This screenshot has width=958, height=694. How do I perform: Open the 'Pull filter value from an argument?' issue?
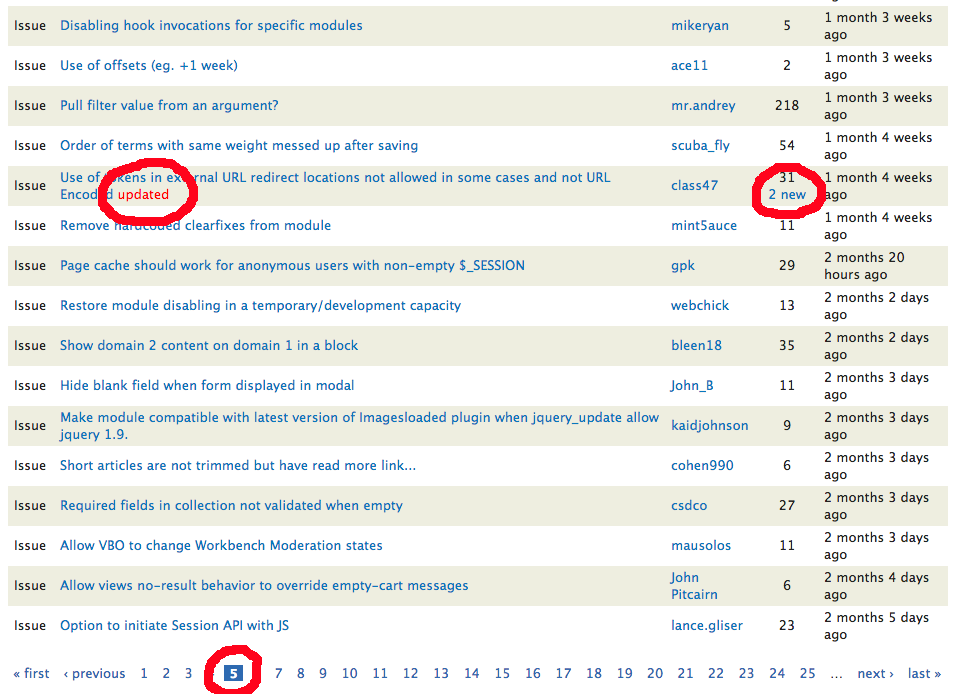tap(169, 105)
